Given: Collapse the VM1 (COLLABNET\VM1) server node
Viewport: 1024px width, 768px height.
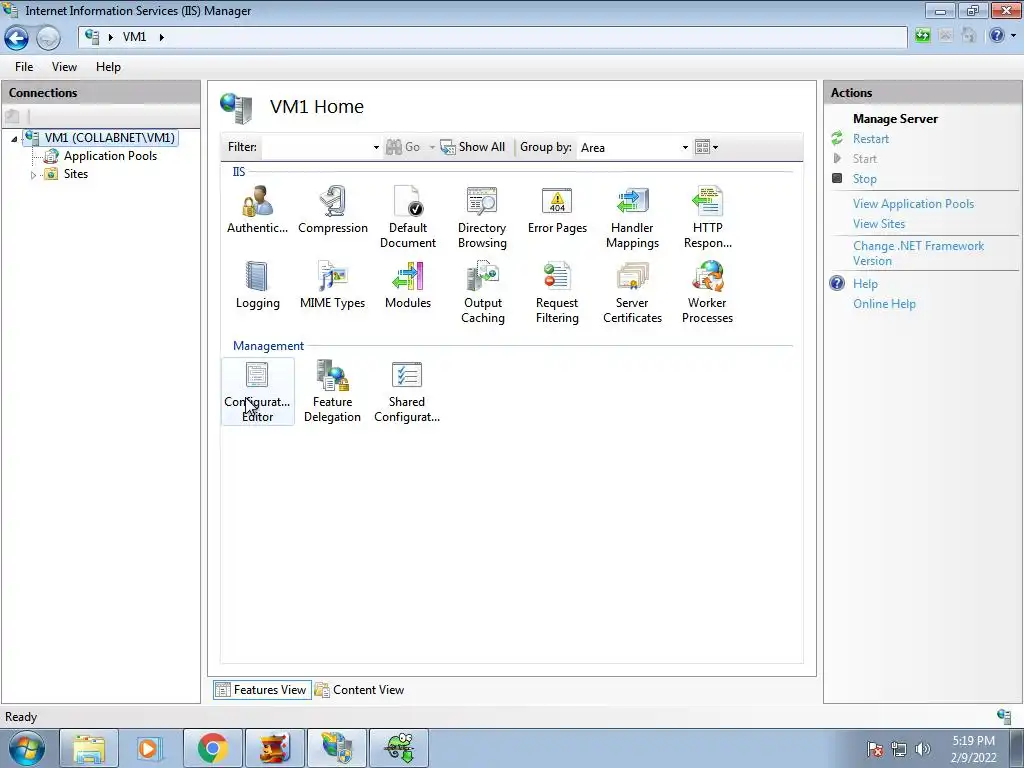Looking at the screenshot, I should coord(14,138).
